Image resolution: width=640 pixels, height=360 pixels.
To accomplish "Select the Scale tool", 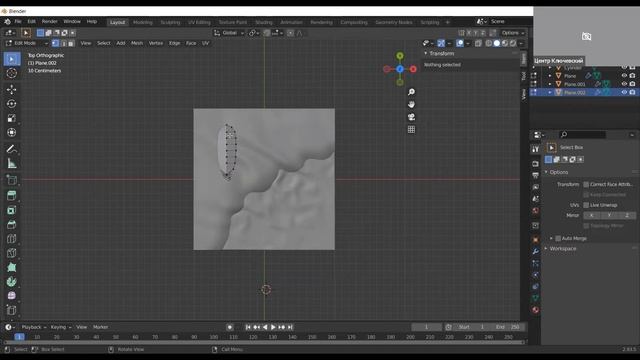I will pos(12,118).
